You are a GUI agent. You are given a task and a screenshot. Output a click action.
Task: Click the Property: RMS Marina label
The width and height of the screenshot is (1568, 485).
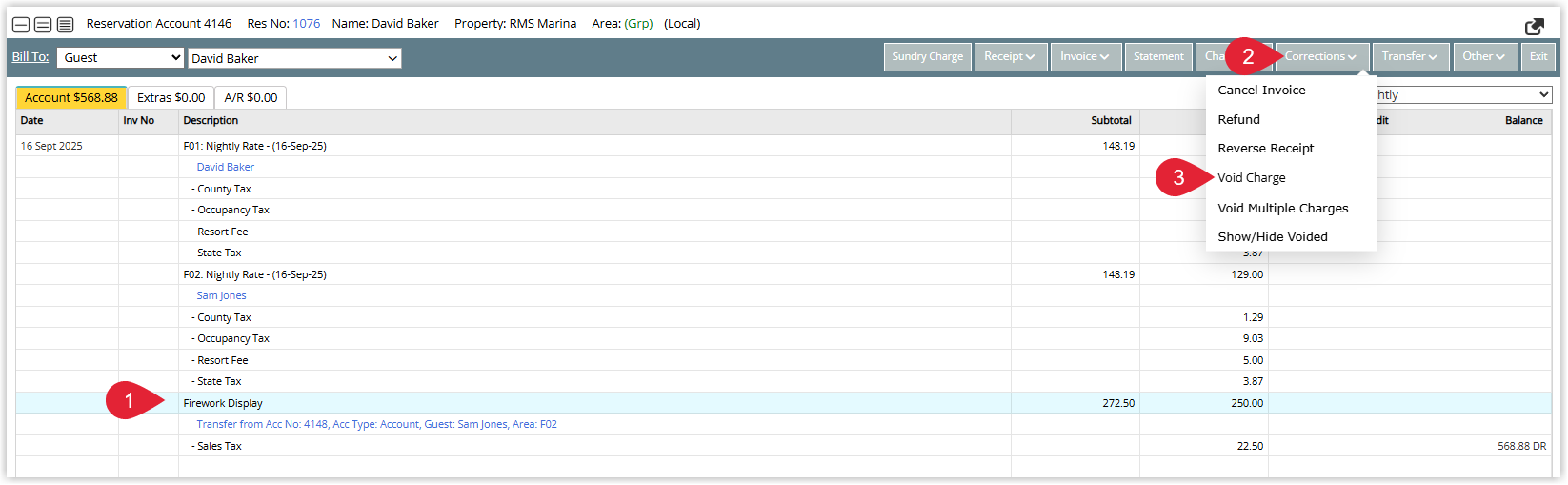click(515, 24)
